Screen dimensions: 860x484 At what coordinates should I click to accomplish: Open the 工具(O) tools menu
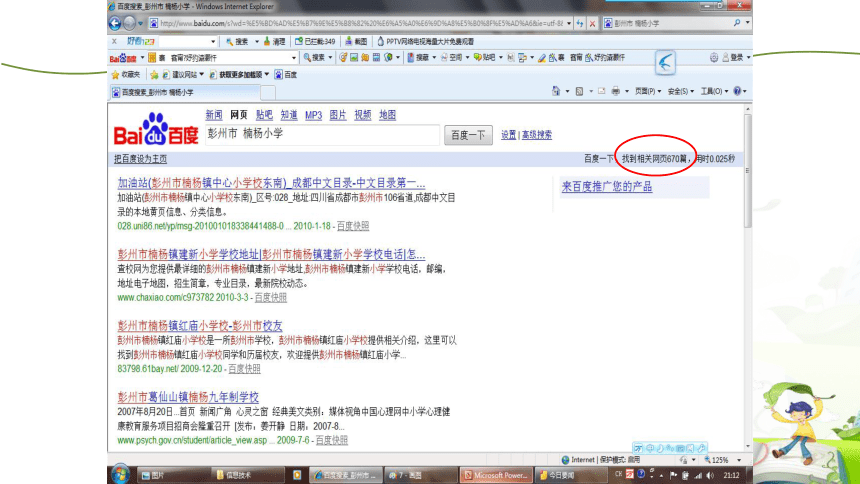[x=714, y=91]
